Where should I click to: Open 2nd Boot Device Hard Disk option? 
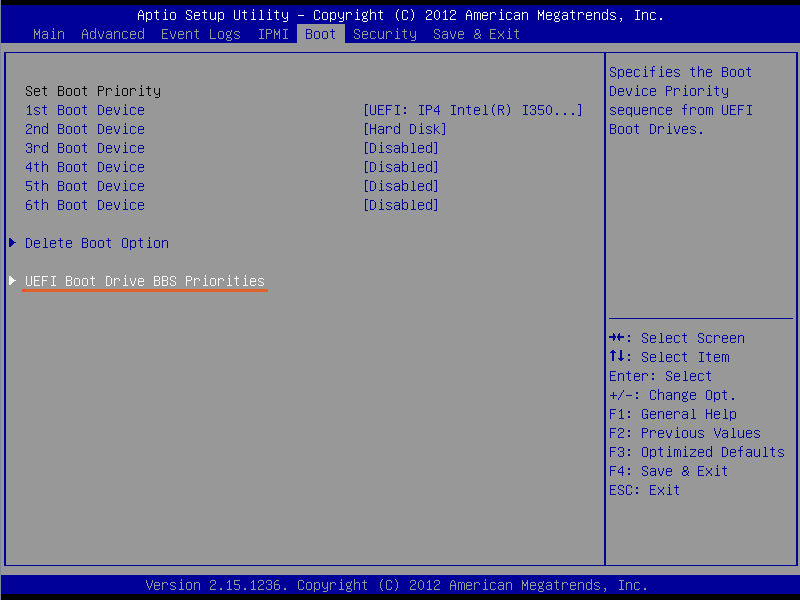[x=404, y=129]
